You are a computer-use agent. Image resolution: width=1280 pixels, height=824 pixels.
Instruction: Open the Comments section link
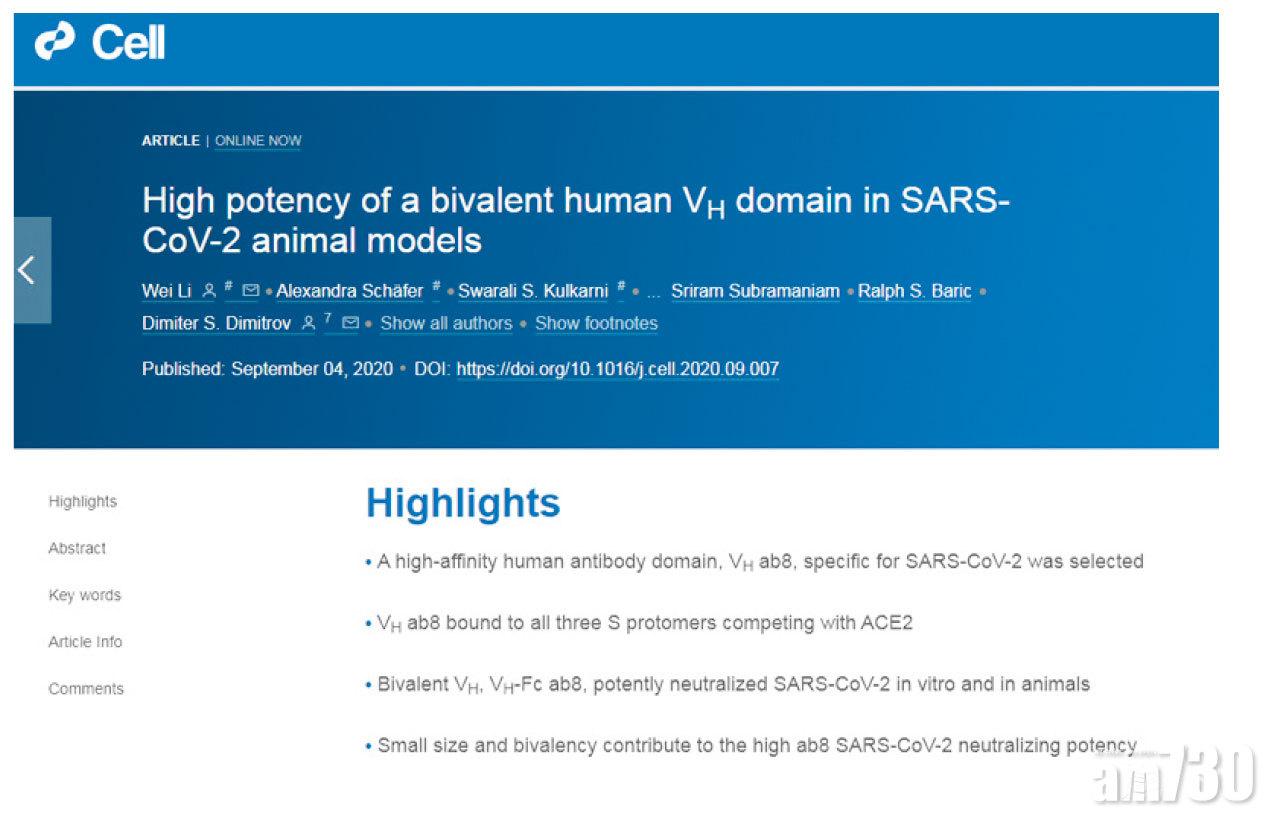[x=86, y=689]
